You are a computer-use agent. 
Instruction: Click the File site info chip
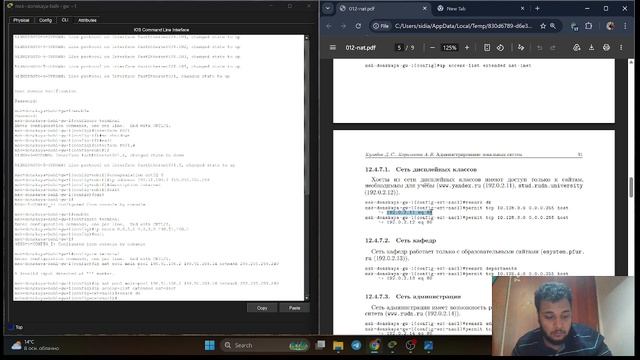[380, 26]
